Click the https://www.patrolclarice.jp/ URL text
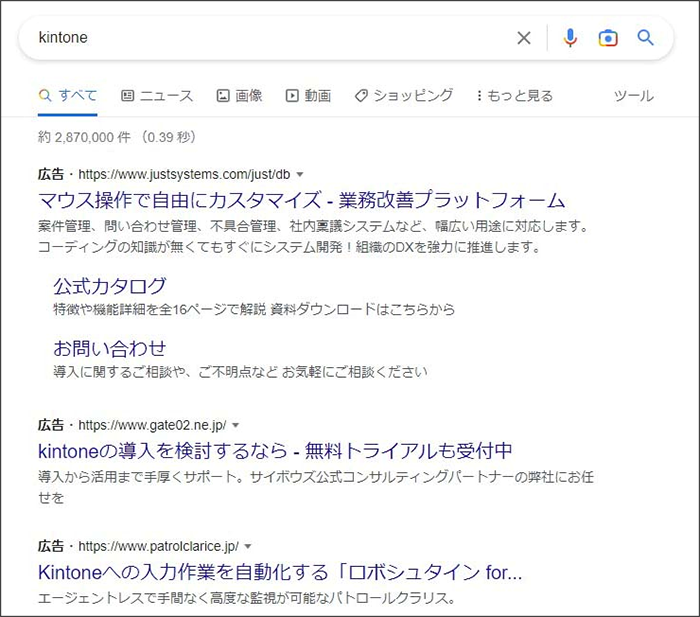700x617 pixels. click(158, 546)
